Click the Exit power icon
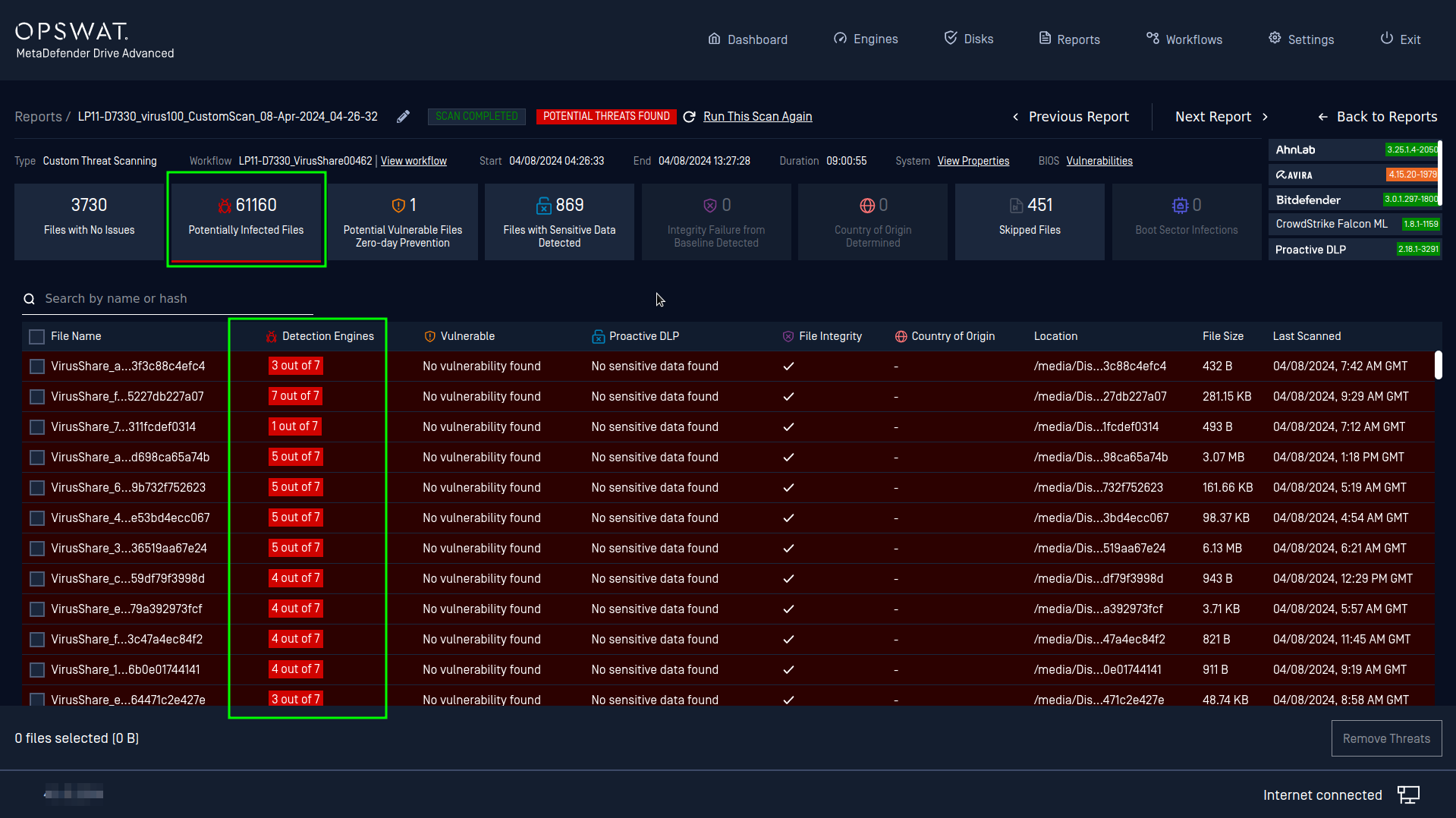The image size is (1456, 818). (x=1386, y=39)
